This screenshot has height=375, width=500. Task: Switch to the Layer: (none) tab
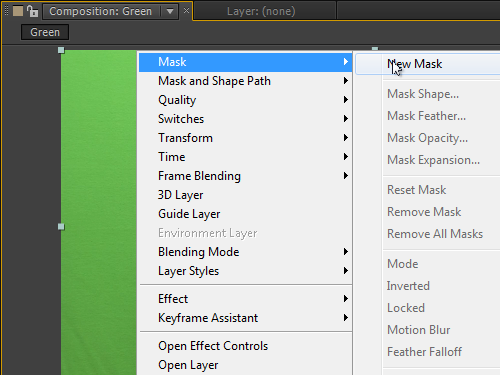click(261, 11)
